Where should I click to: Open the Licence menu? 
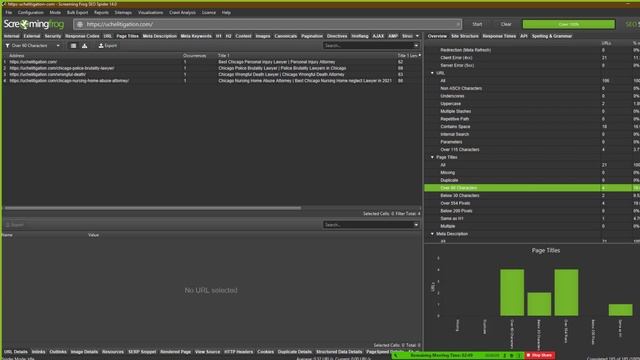[209, 13]
